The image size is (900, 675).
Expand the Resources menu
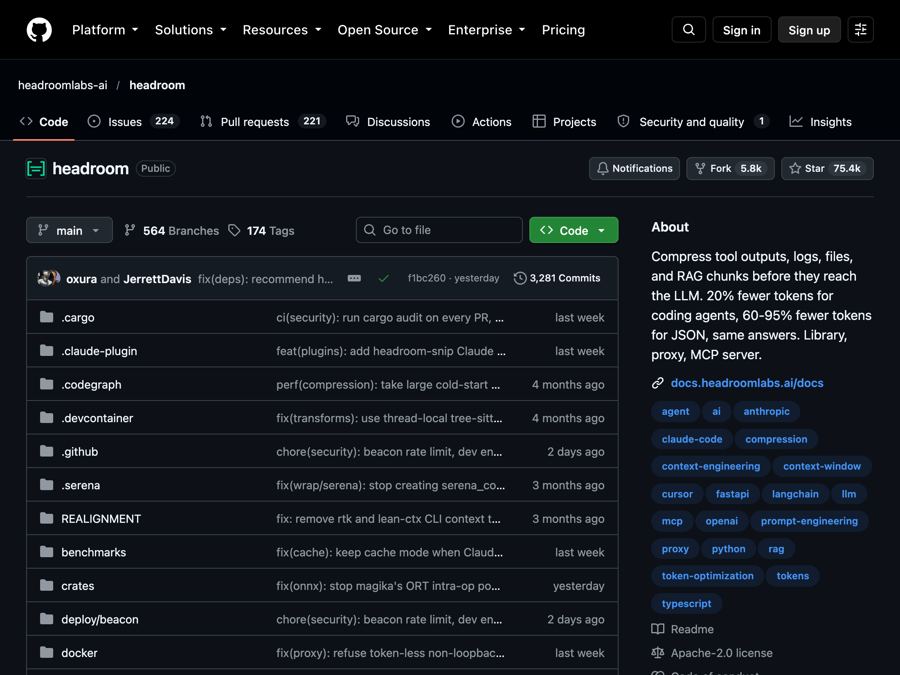[282, 30]
